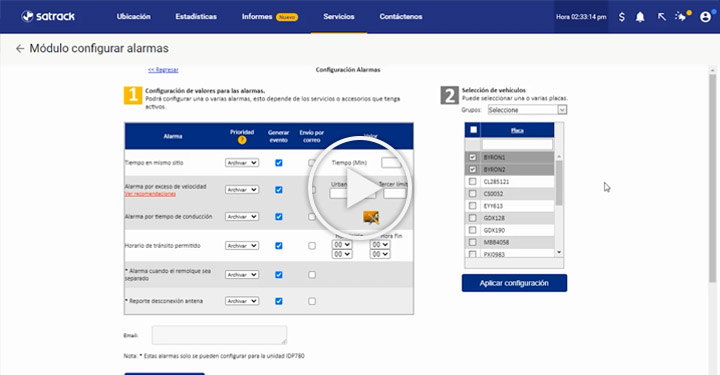Click Aplicar configuración button
Screen dimensions: 720x375
pos(514,283)
